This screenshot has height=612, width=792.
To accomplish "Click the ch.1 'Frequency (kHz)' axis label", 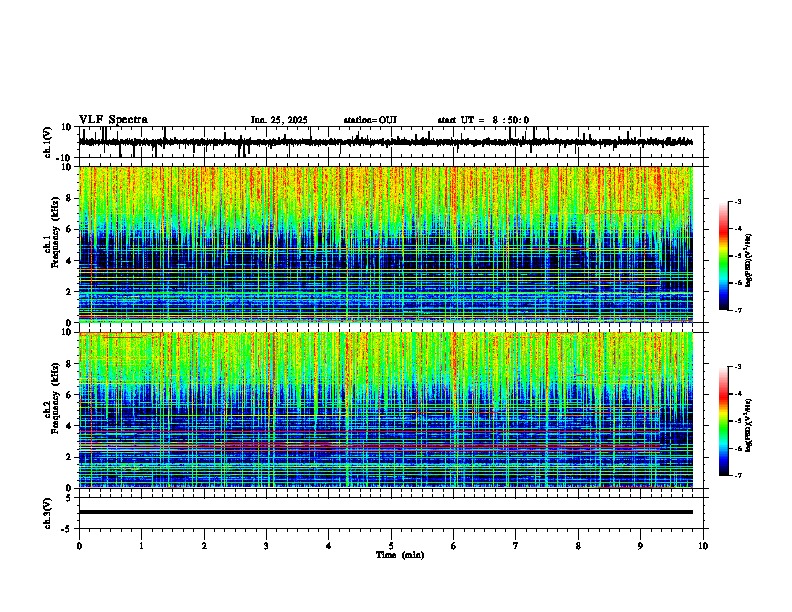I will coord(55,232).
